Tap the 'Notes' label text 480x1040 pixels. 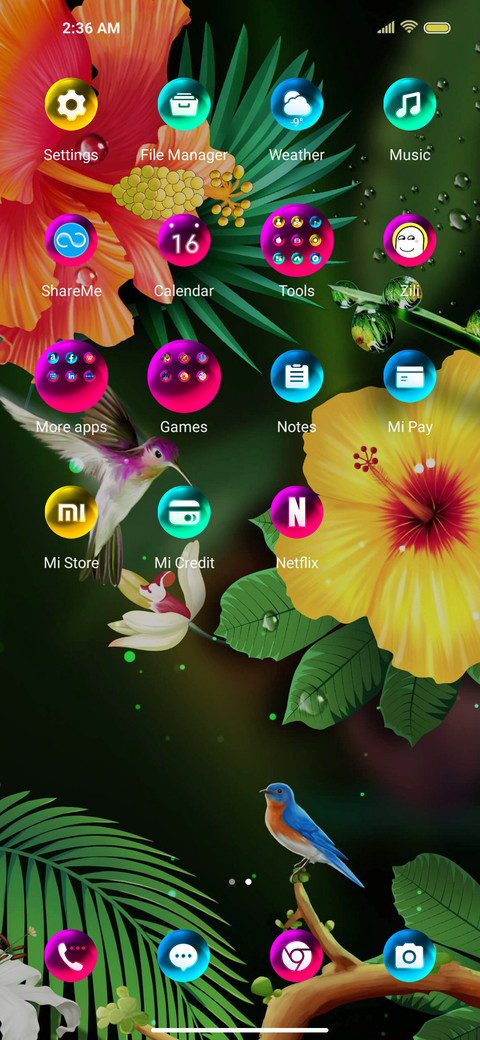(x=297, y=427)
